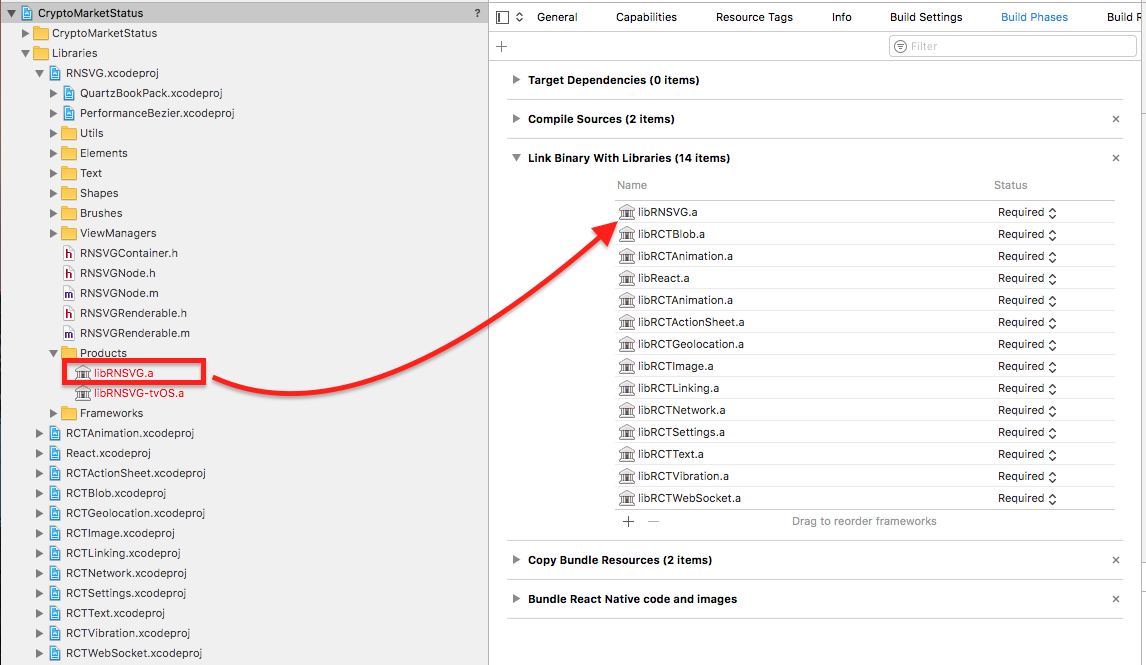Add a library with the plus button under list
The width and height of the screenshot is (1146, 665).
pos(629,521)
